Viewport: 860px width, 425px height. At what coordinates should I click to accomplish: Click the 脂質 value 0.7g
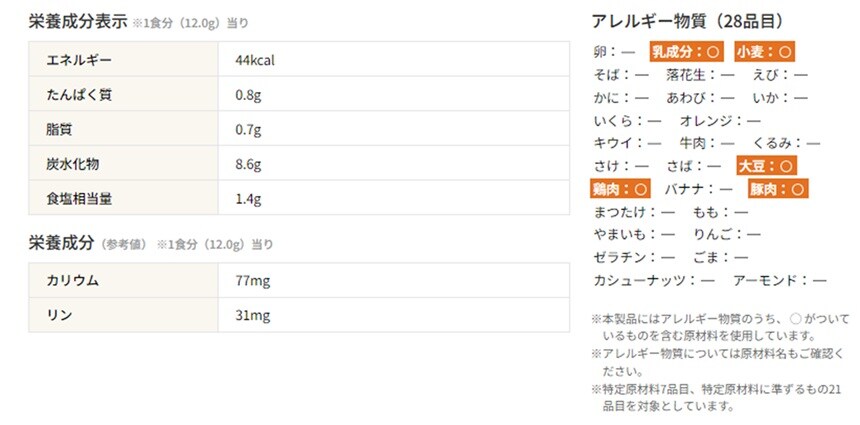point(248,130)
